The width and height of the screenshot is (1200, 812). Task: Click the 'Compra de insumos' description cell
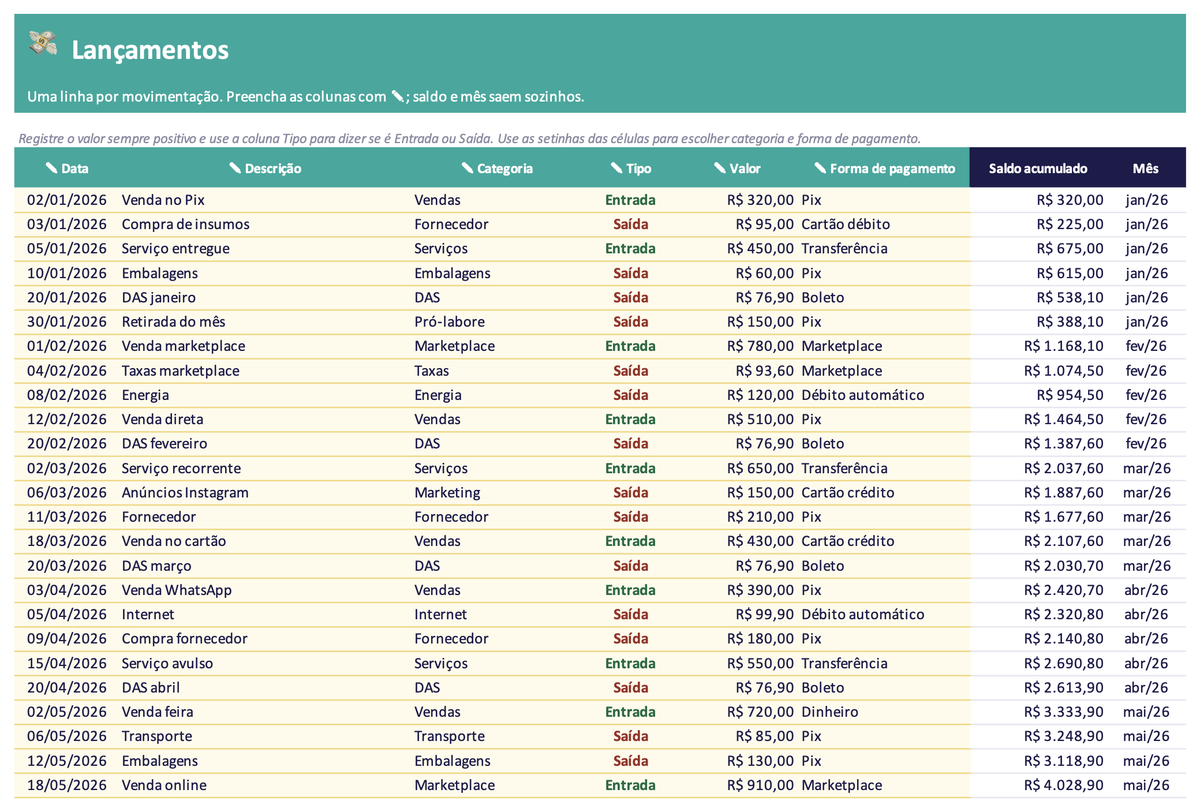(265, 224)
